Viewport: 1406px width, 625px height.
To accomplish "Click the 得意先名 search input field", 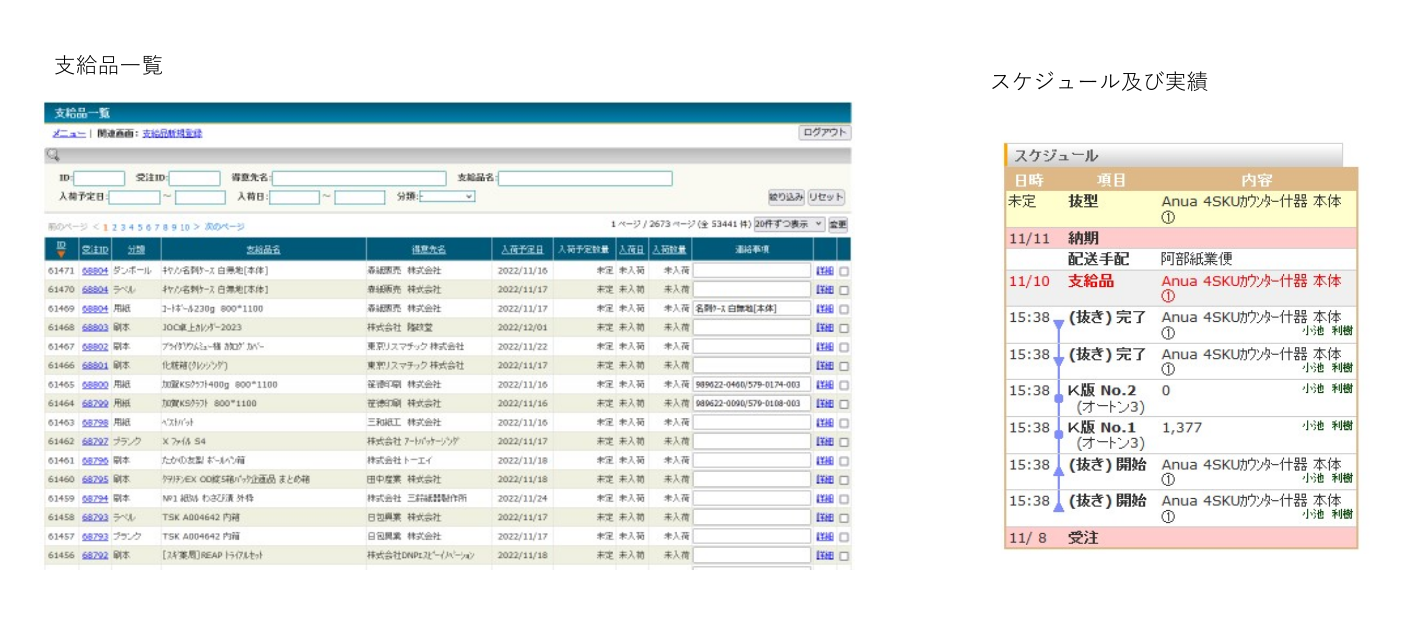I will click(359, 178).
